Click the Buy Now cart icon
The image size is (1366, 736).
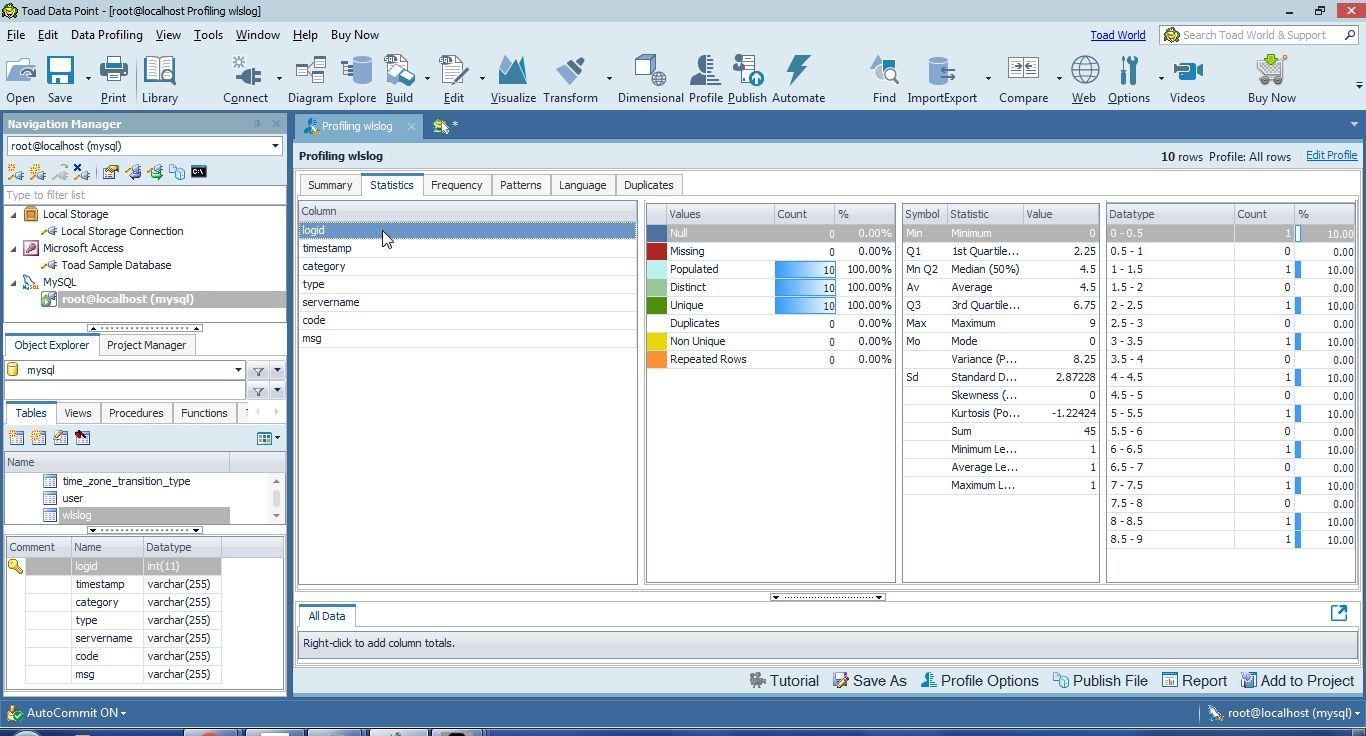click(1271, 79)
